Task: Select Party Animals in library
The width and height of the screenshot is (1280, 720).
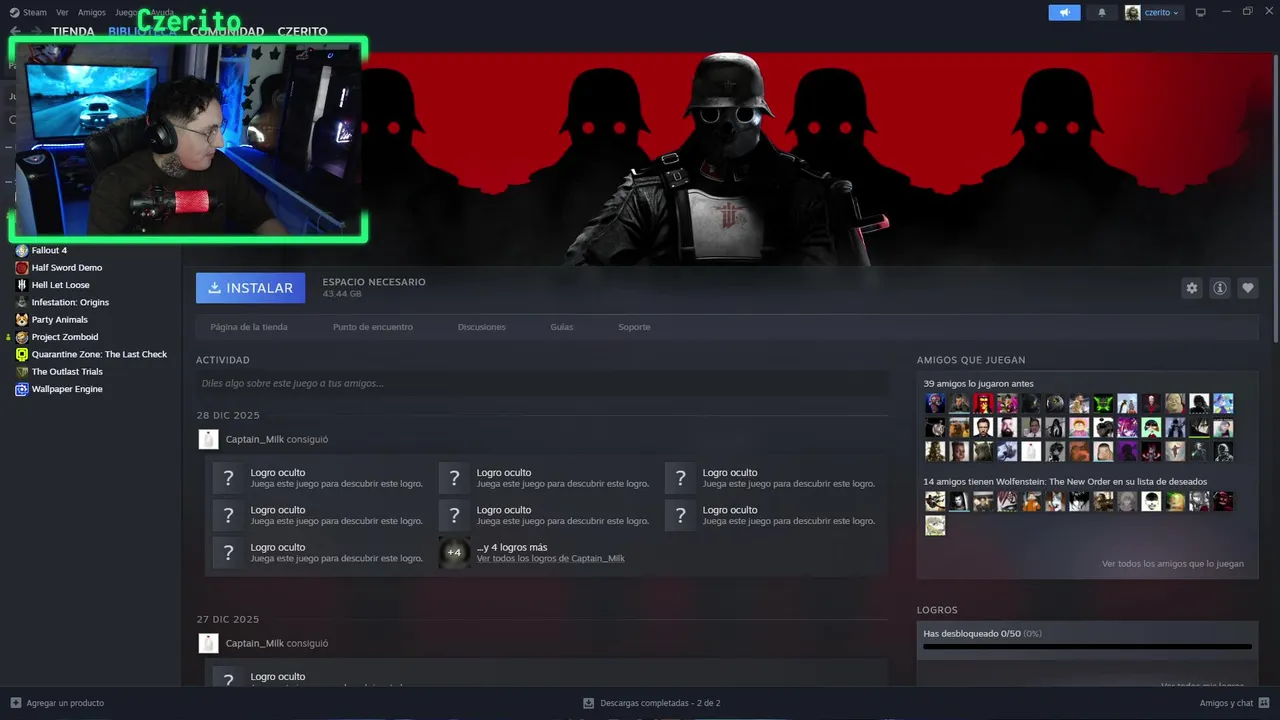Action: (60, 320)
